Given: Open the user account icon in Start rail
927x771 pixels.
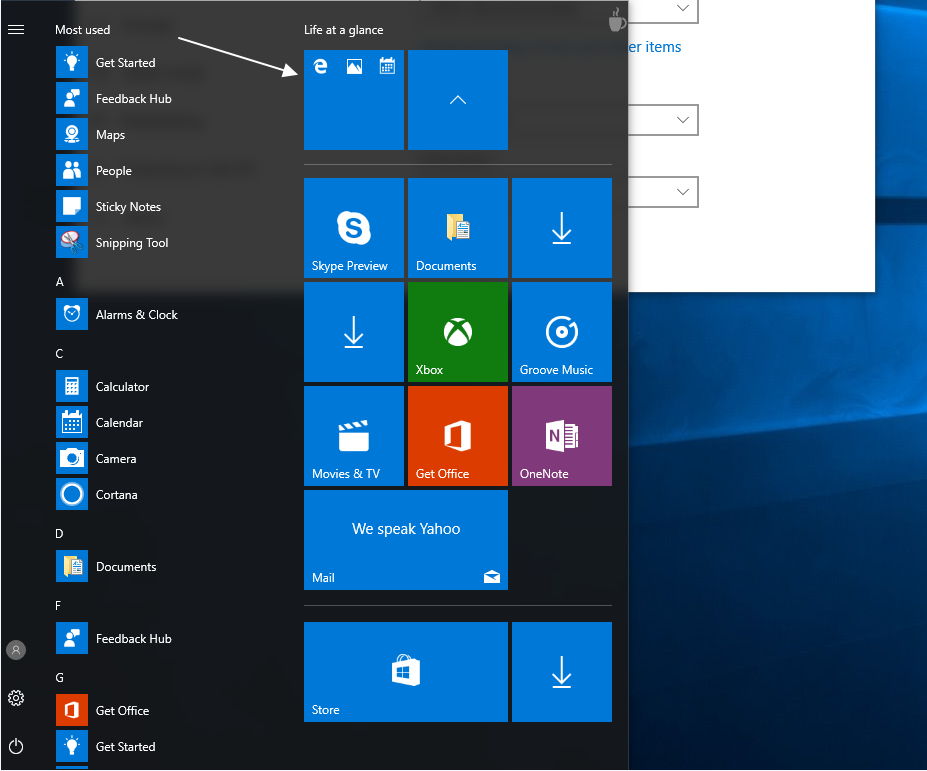Looking at the screenshot, I should coord(16,650).
